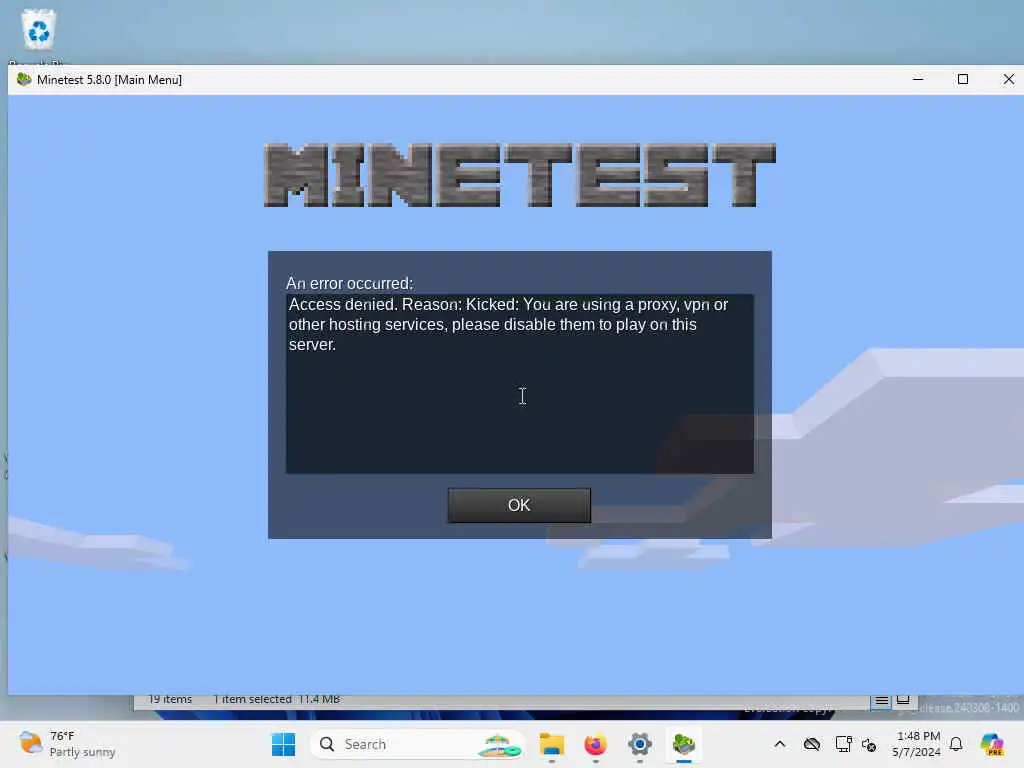Open the clock showing 1:48 PM
Image resolution: width=1024 pixels, height=768 pixels.
917,744
